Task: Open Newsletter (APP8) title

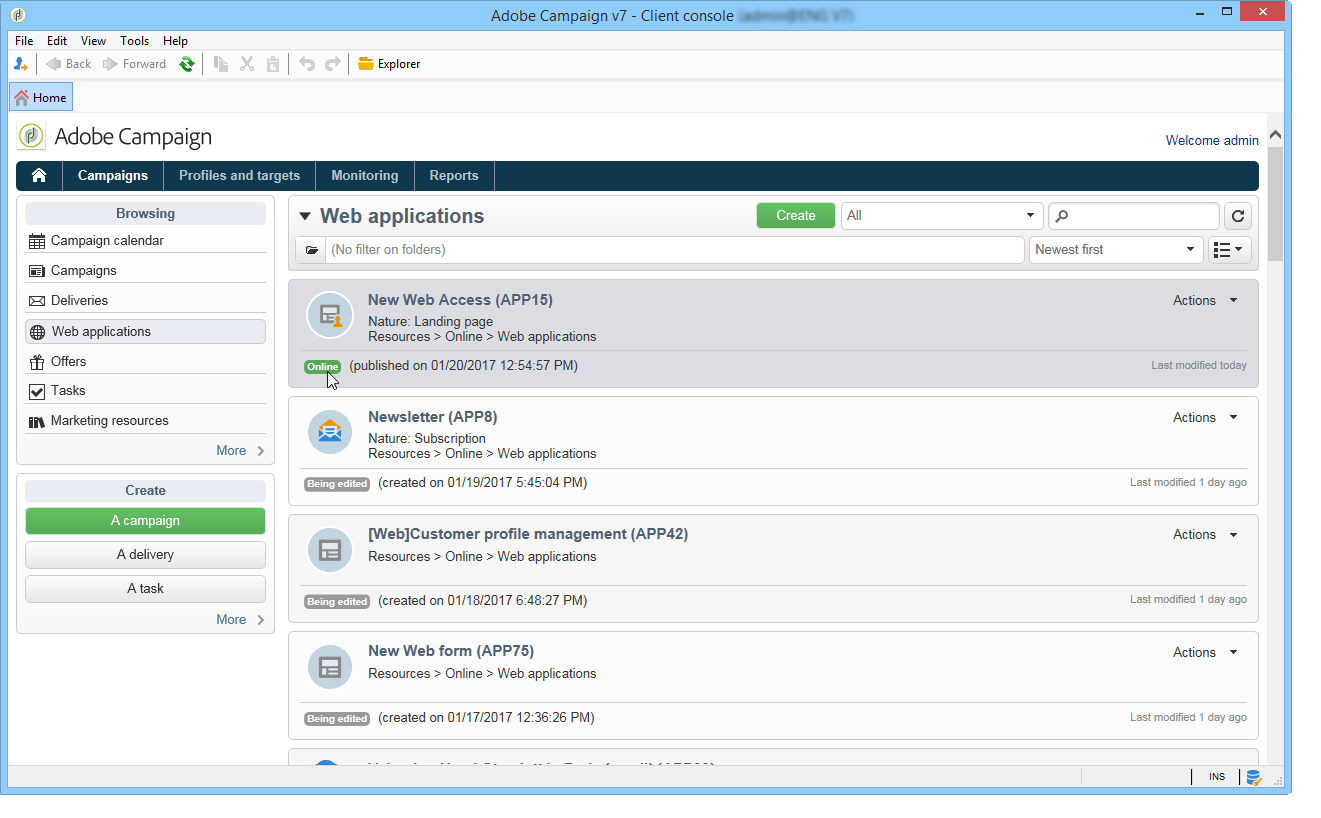Action: click(433, 417)
